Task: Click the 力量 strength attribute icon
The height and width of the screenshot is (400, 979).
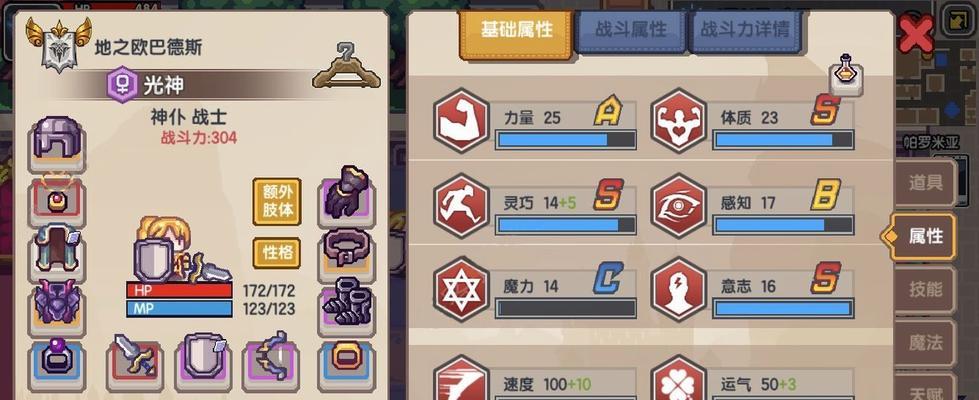Action: point(461,120)
